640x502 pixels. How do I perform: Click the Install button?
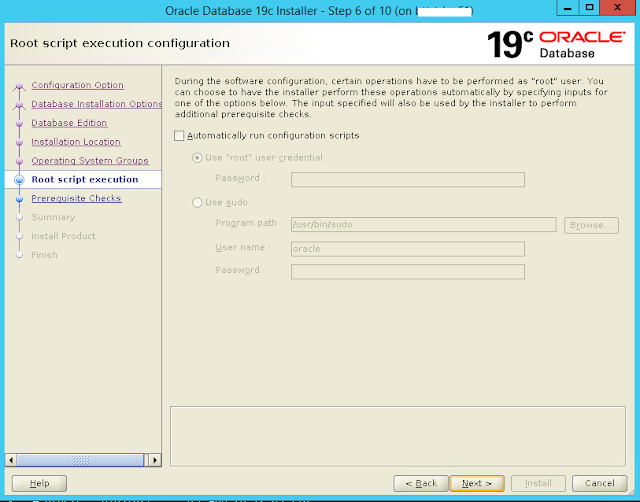tap(538, 483)
